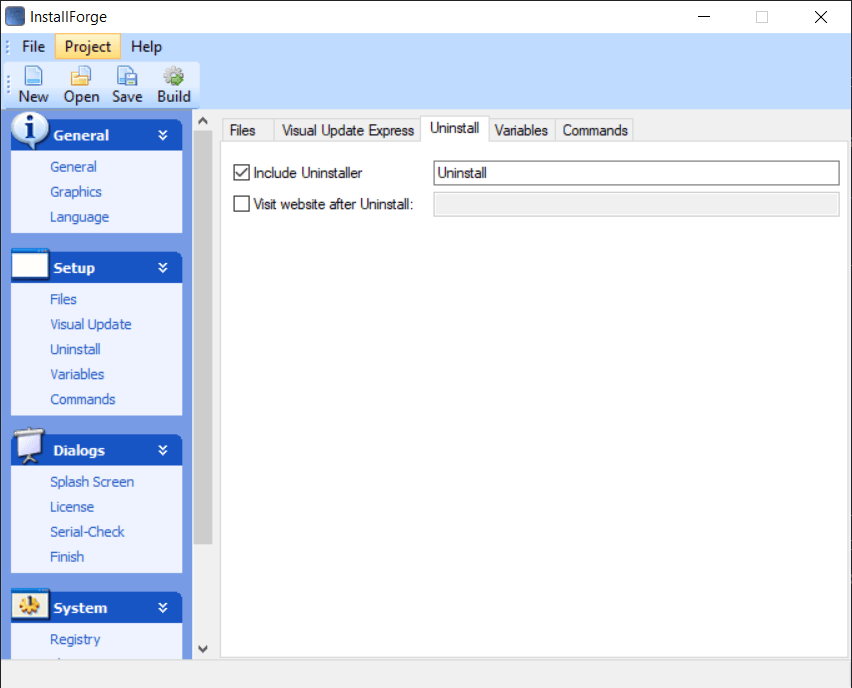Open the Help menu

(x=146, y=47)
